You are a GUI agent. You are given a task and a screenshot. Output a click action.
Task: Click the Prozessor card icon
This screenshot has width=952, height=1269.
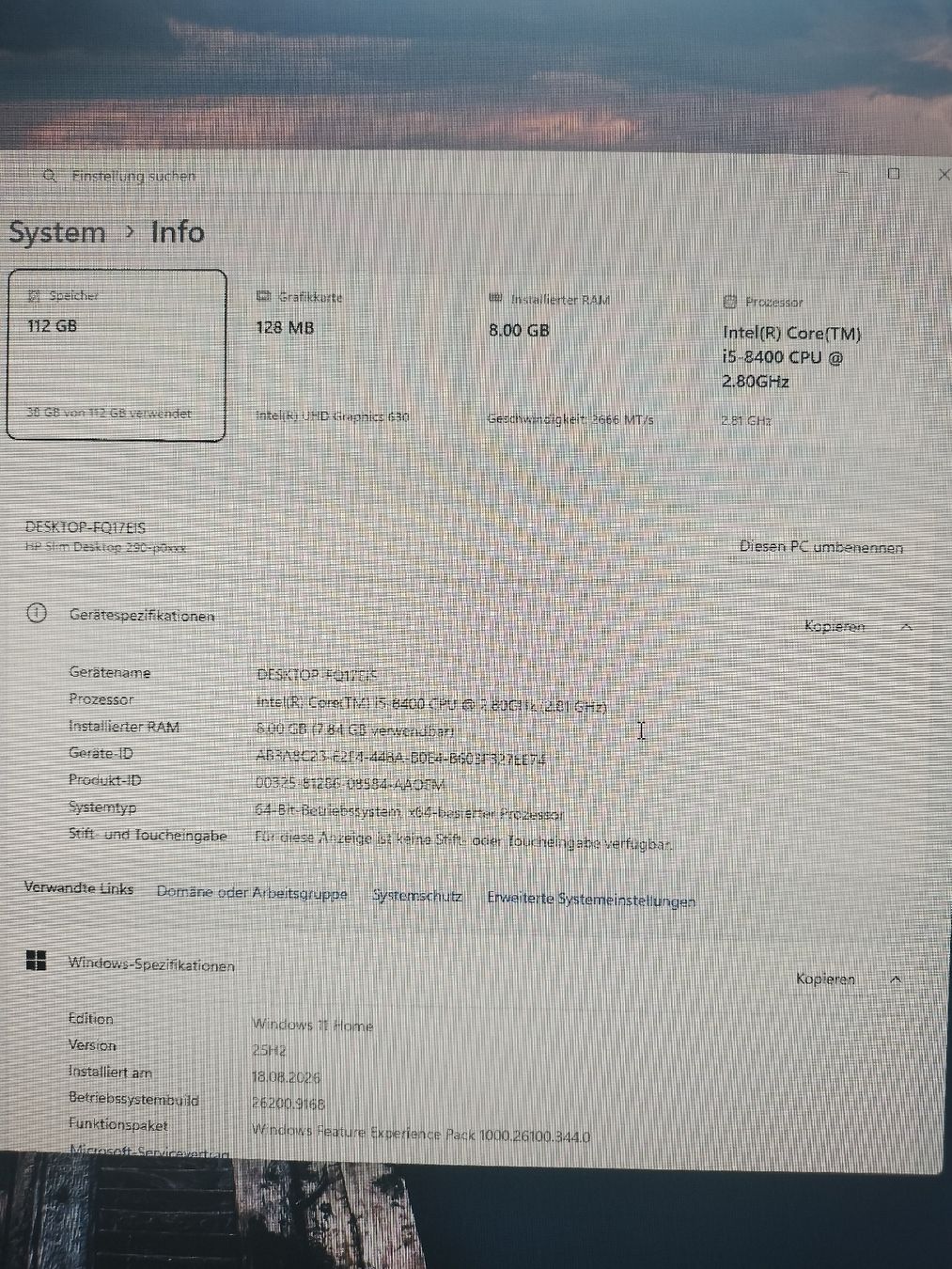(730, 302)
